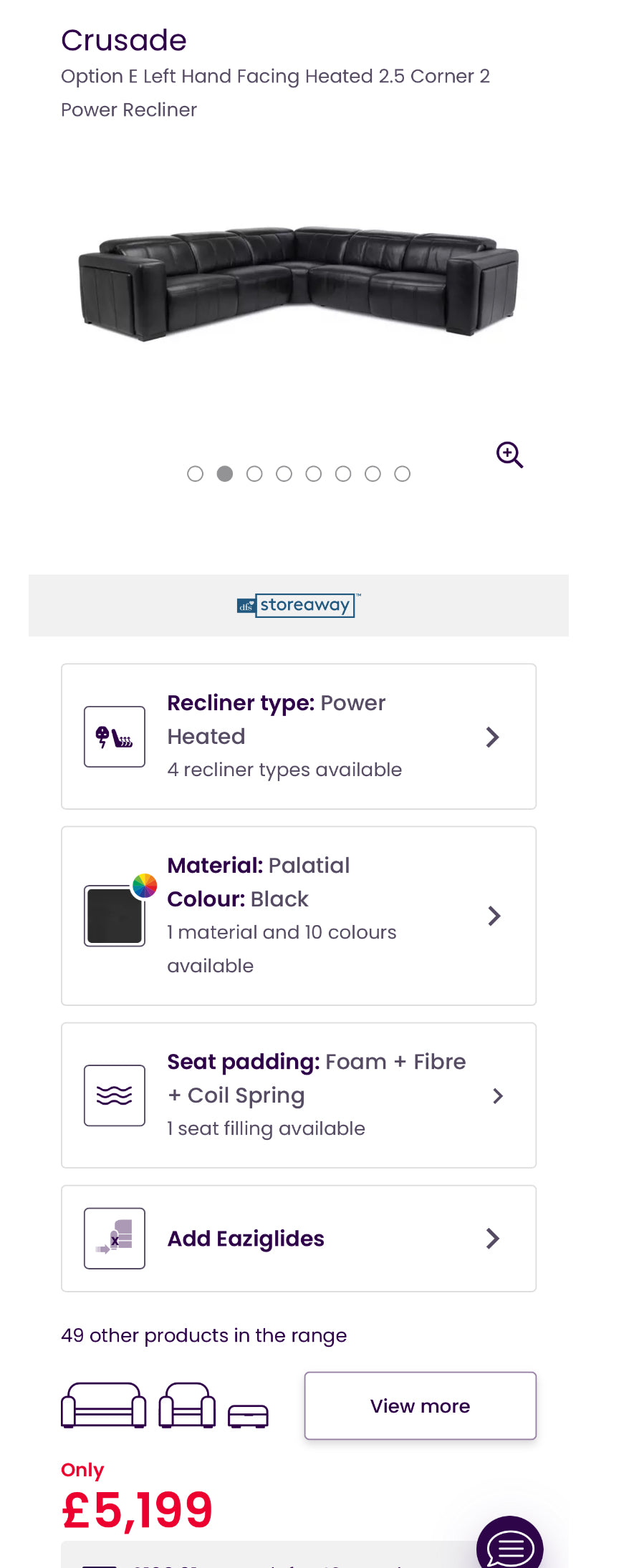634x1568 pixels.
Task: Select the last image carousel dot
Action: click(x=403, y=474)
